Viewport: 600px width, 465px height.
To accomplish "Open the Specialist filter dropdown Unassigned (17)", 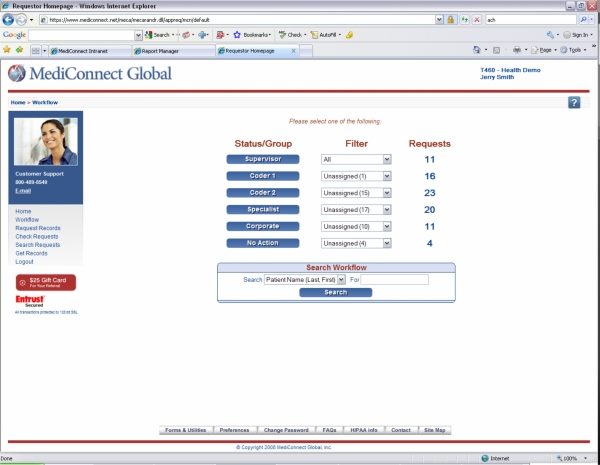I will click(356, 210).
